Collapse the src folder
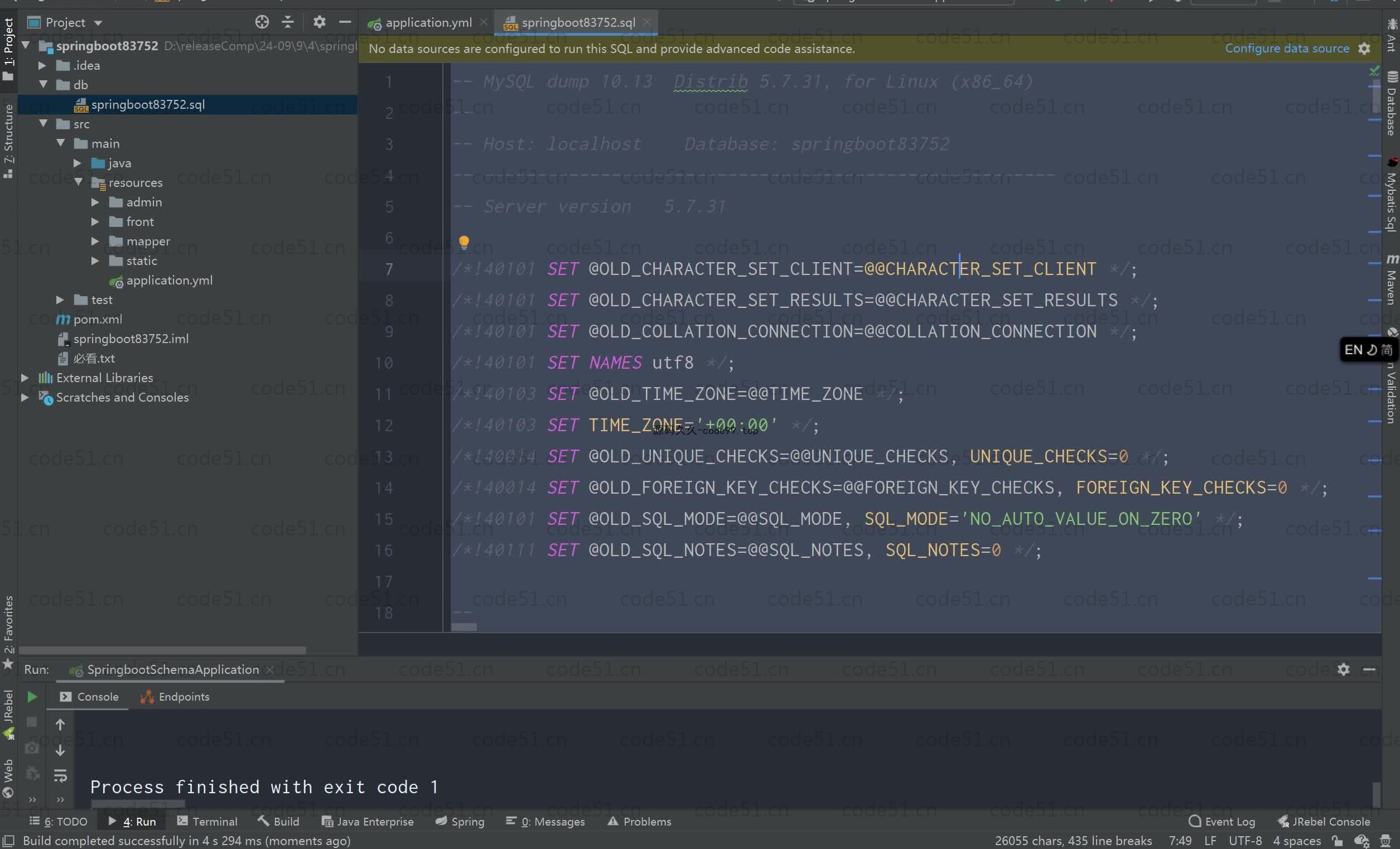 tap(42, 124)
